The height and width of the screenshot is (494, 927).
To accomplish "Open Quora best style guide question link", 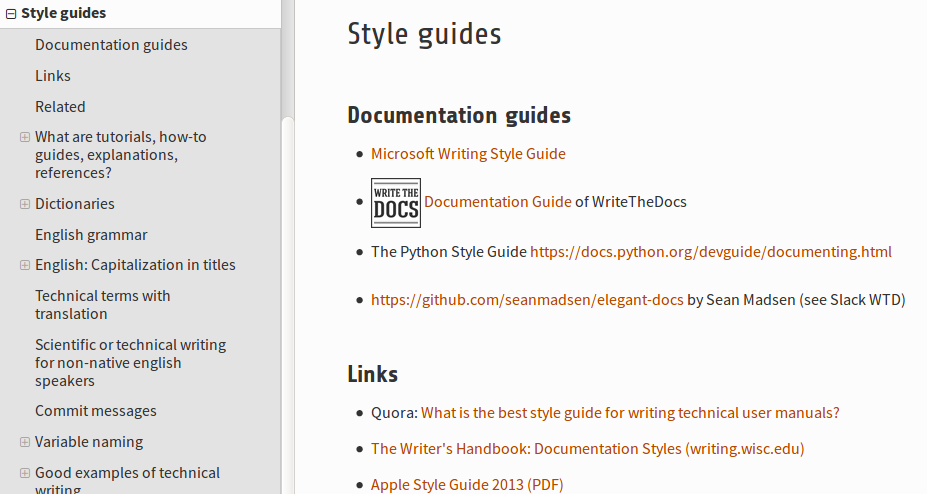I will point(630,412).
